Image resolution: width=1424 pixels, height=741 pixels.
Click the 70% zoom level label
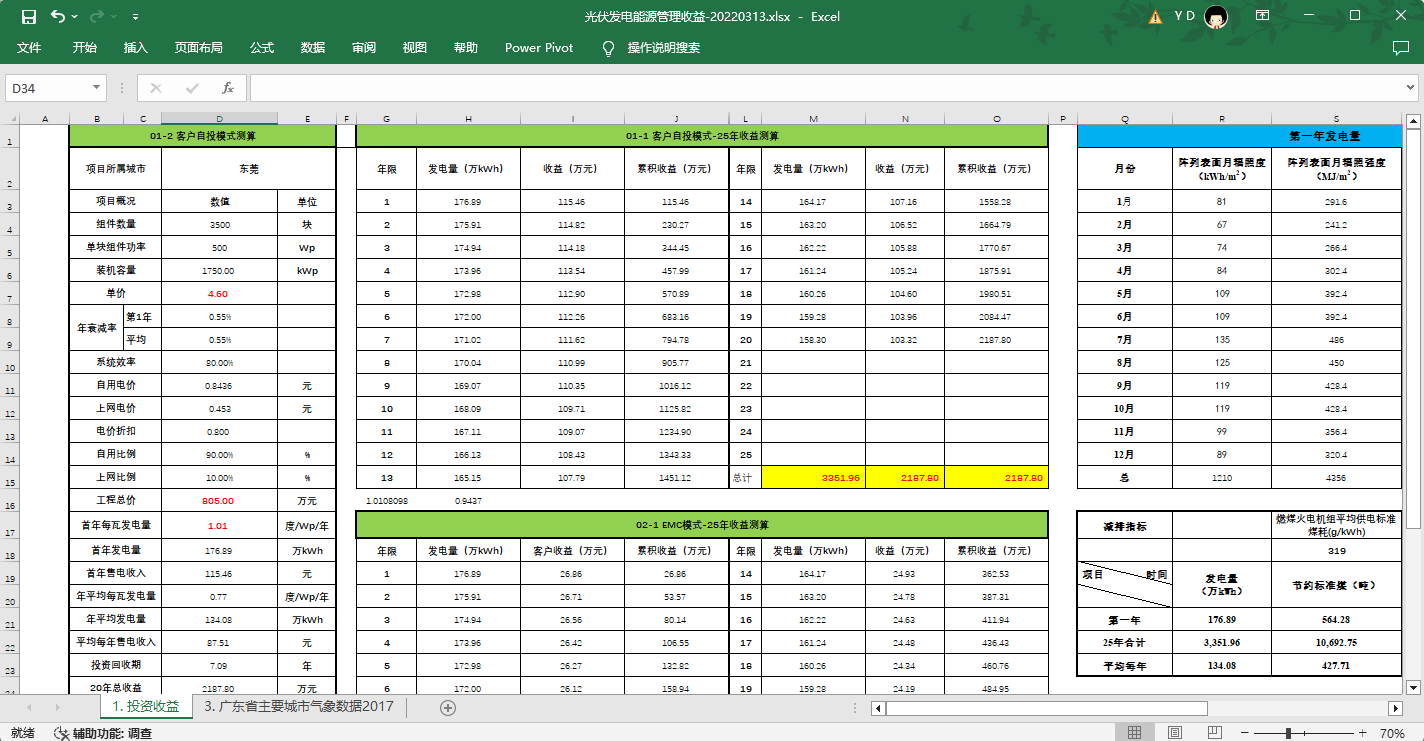pyautogui.click(x=1392, y=733)
